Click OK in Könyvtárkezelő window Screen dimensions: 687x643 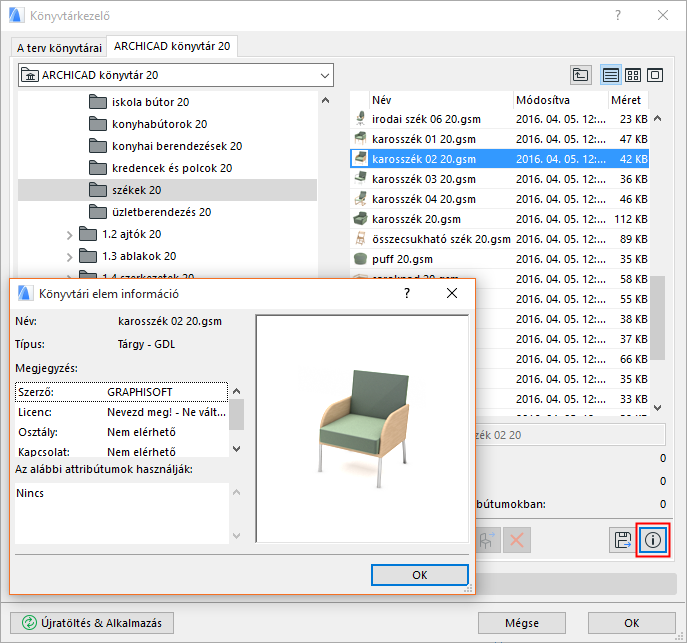pyautogui.click(x=631, y=623)
